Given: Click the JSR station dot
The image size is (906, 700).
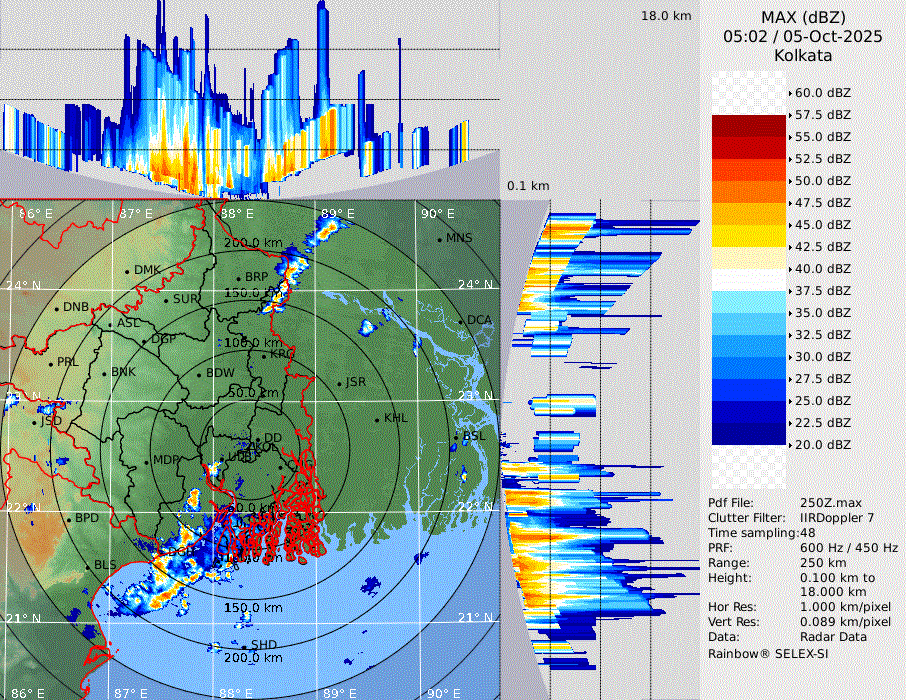Looking at the screenshot, I should click(x=340, y=383).
